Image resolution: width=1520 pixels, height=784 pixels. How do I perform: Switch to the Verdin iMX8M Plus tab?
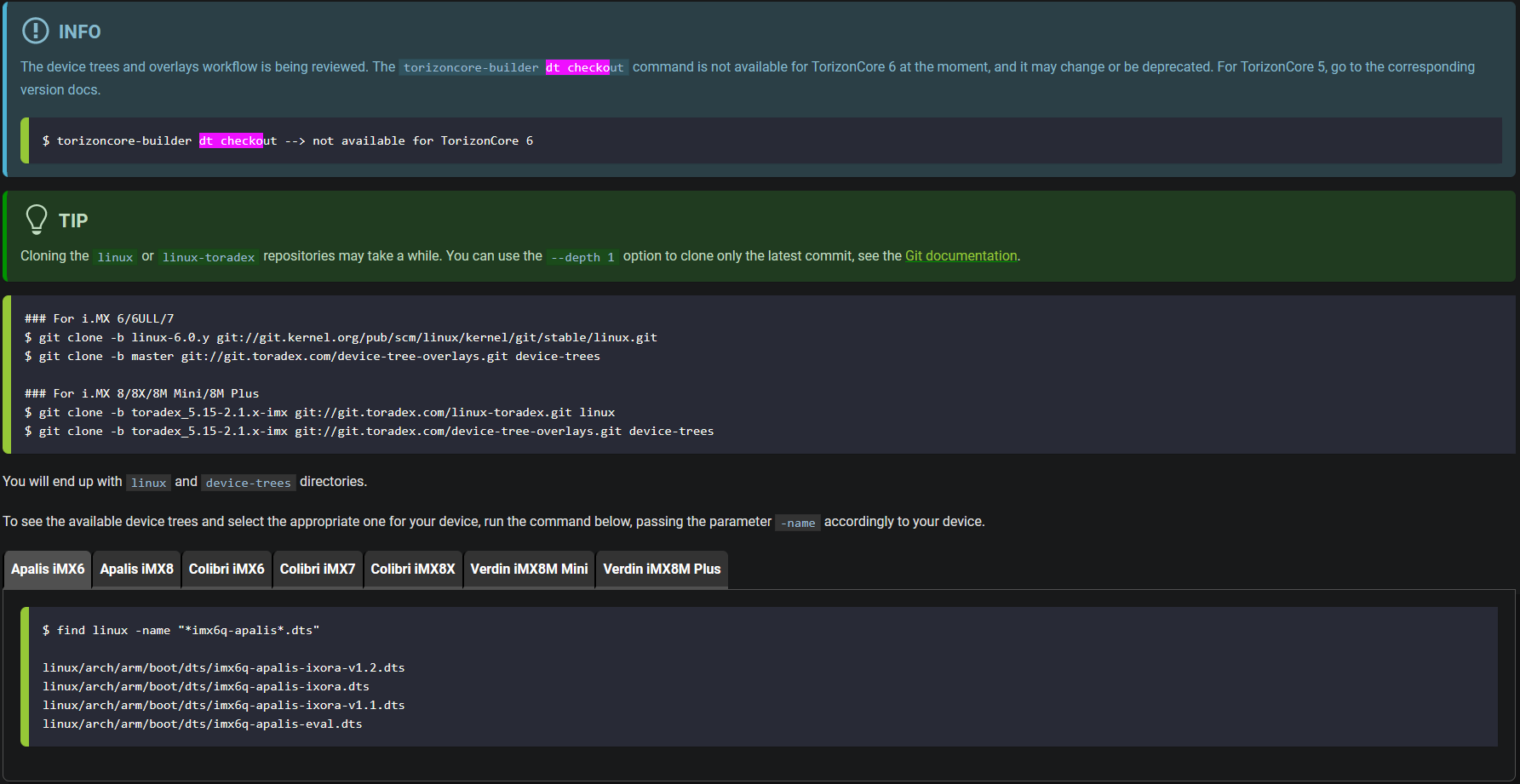click(662, 569)
